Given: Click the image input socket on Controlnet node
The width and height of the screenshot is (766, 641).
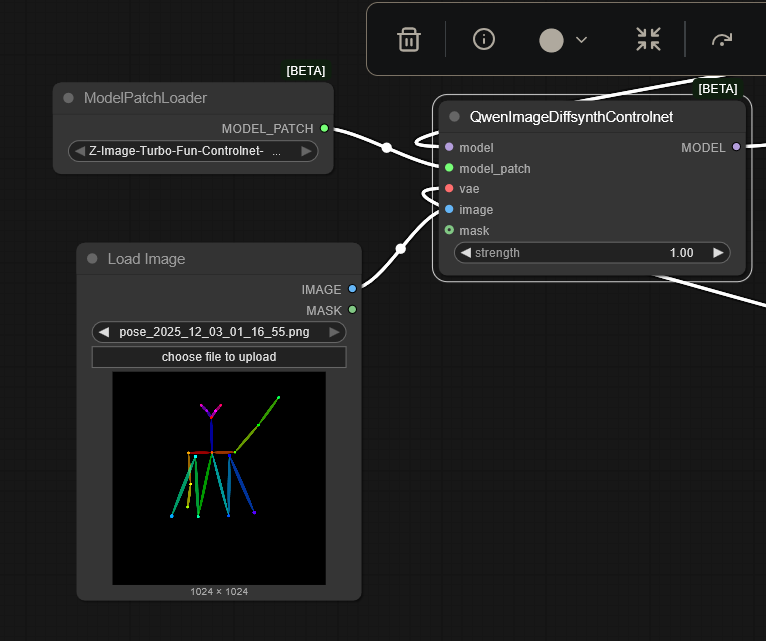Looking at the screenshot, I should [x=449, y=209].
